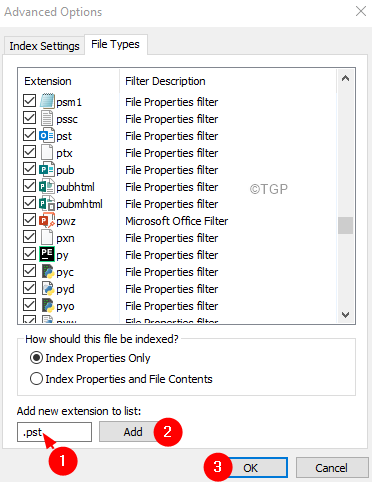Click the Python icon beside pyd
Image resolution: width=372 pixels, height=482 pixels.
(x=48, y=288)
